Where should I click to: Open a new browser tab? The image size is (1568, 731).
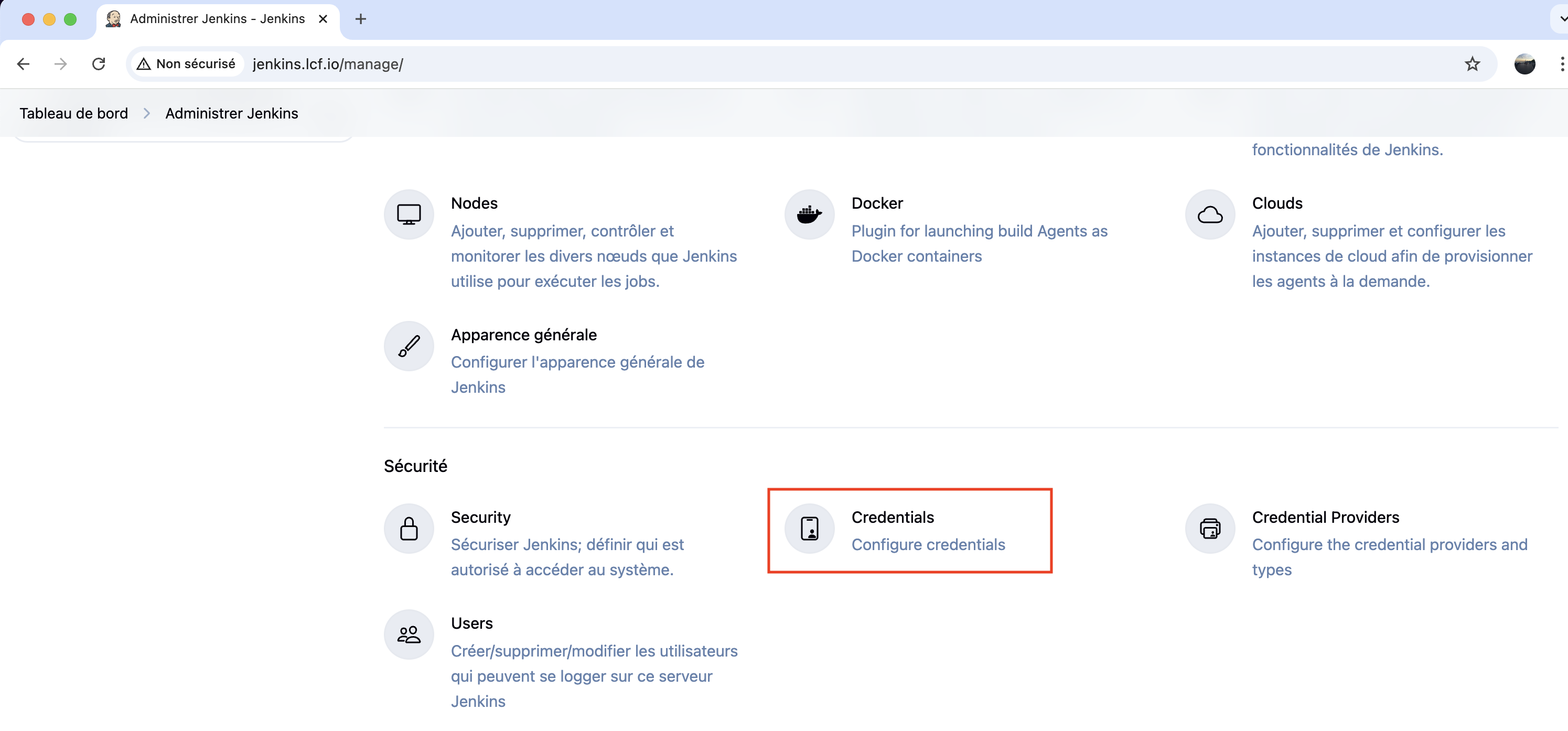pyautogui.click(x=360, y=19)
